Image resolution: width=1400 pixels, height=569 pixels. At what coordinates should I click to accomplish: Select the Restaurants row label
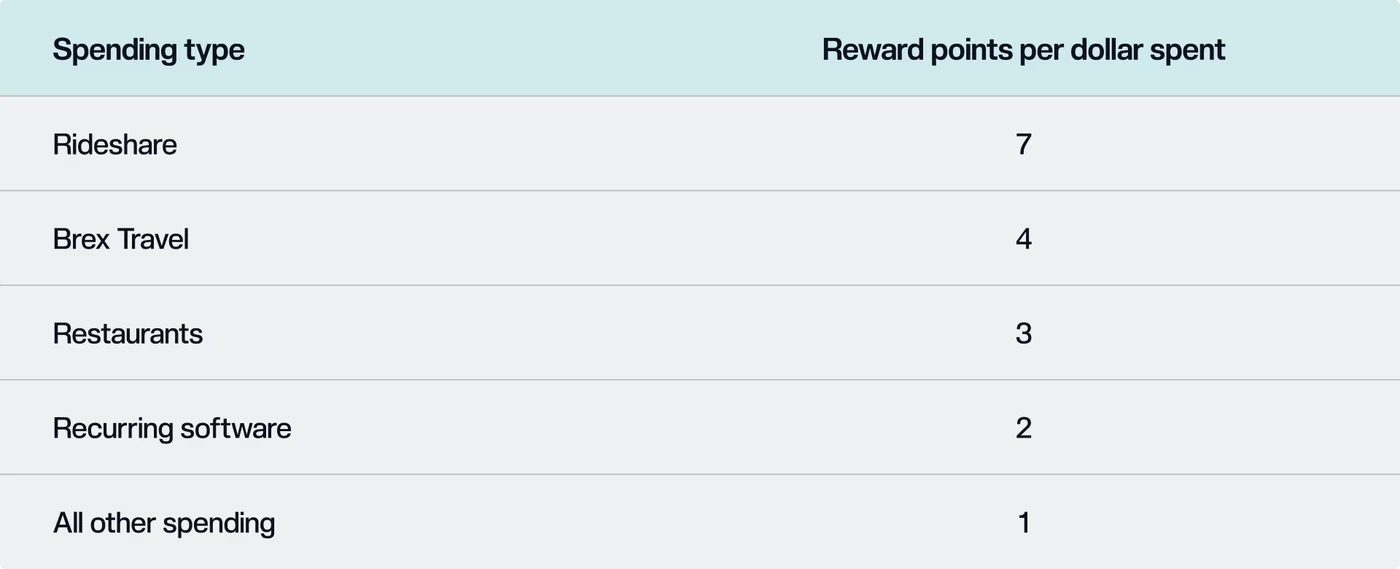coord(127,333)
